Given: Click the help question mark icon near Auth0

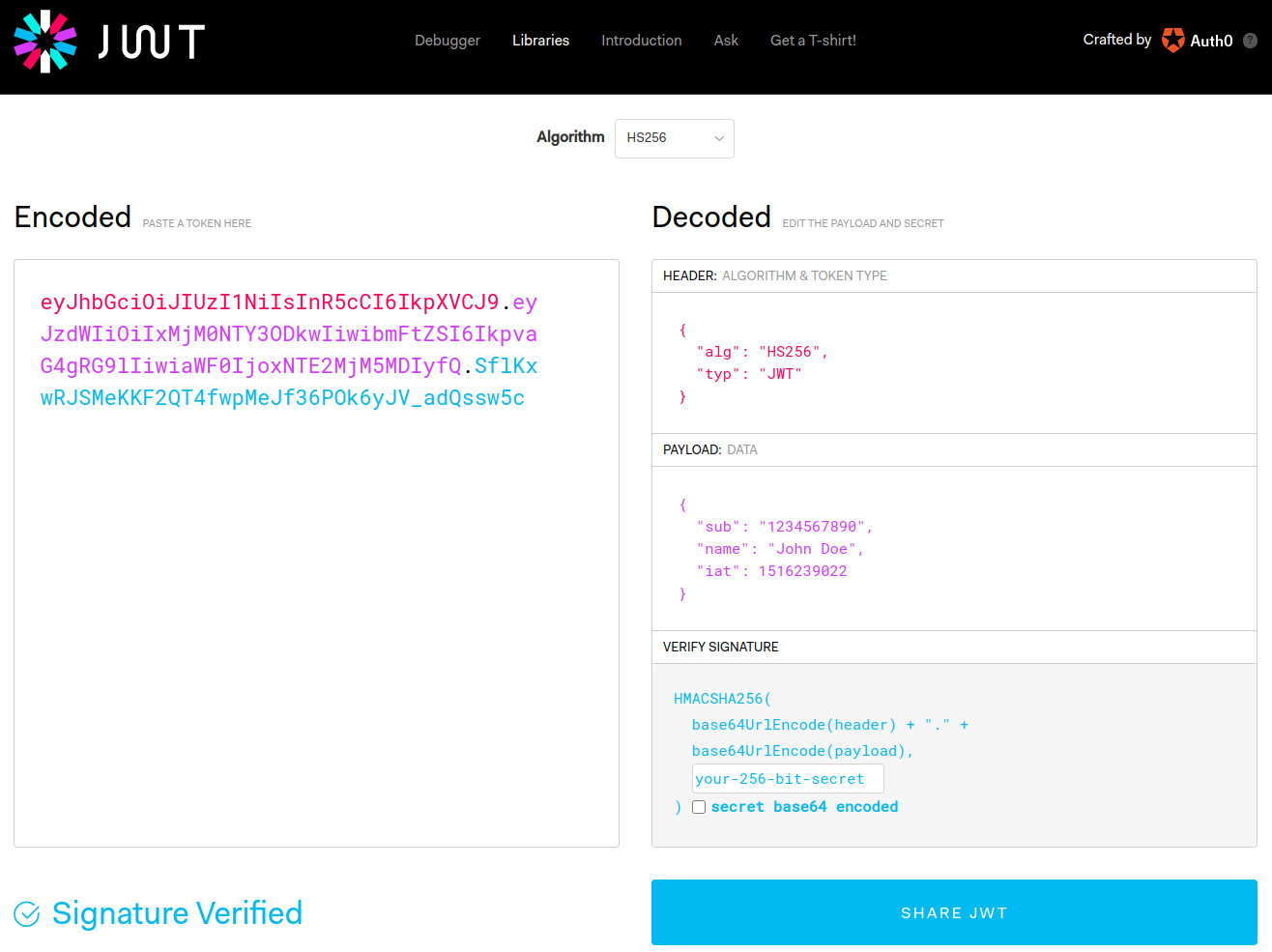Looking at the screenshot, I should (1250, 41).
